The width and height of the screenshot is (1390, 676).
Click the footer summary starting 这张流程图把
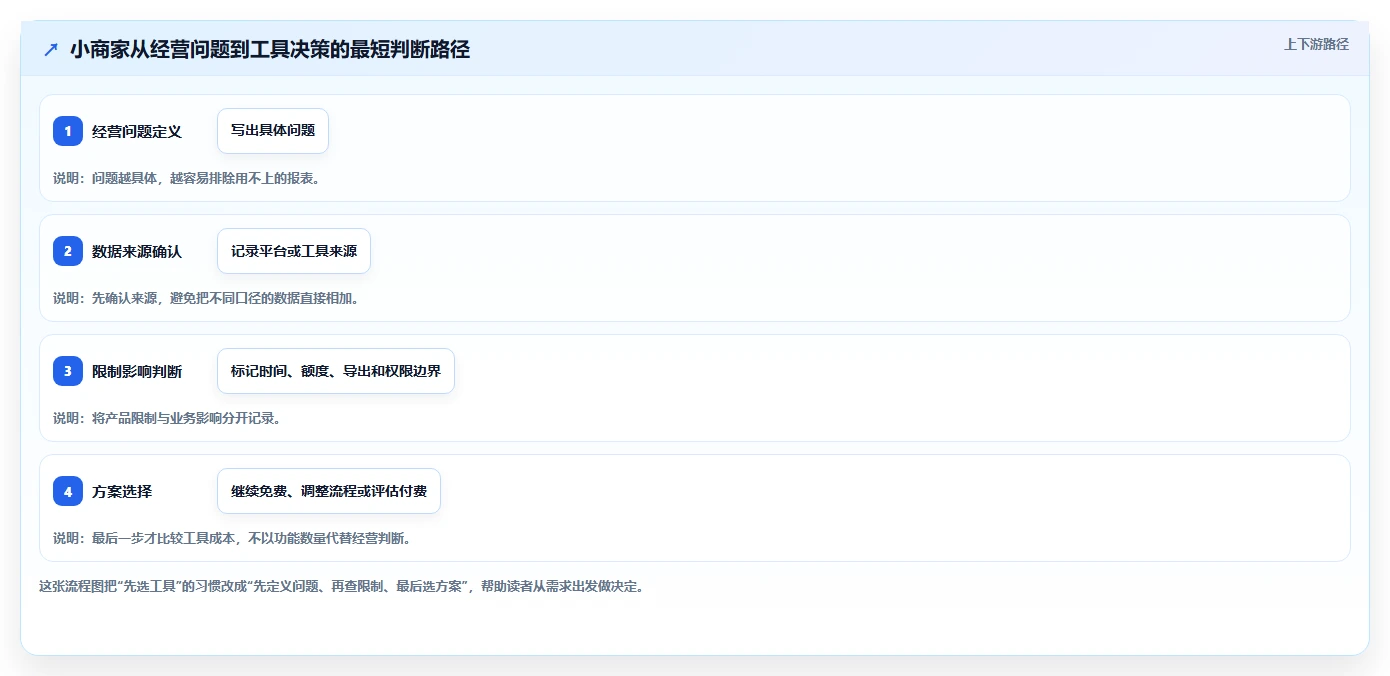(342, 586)
